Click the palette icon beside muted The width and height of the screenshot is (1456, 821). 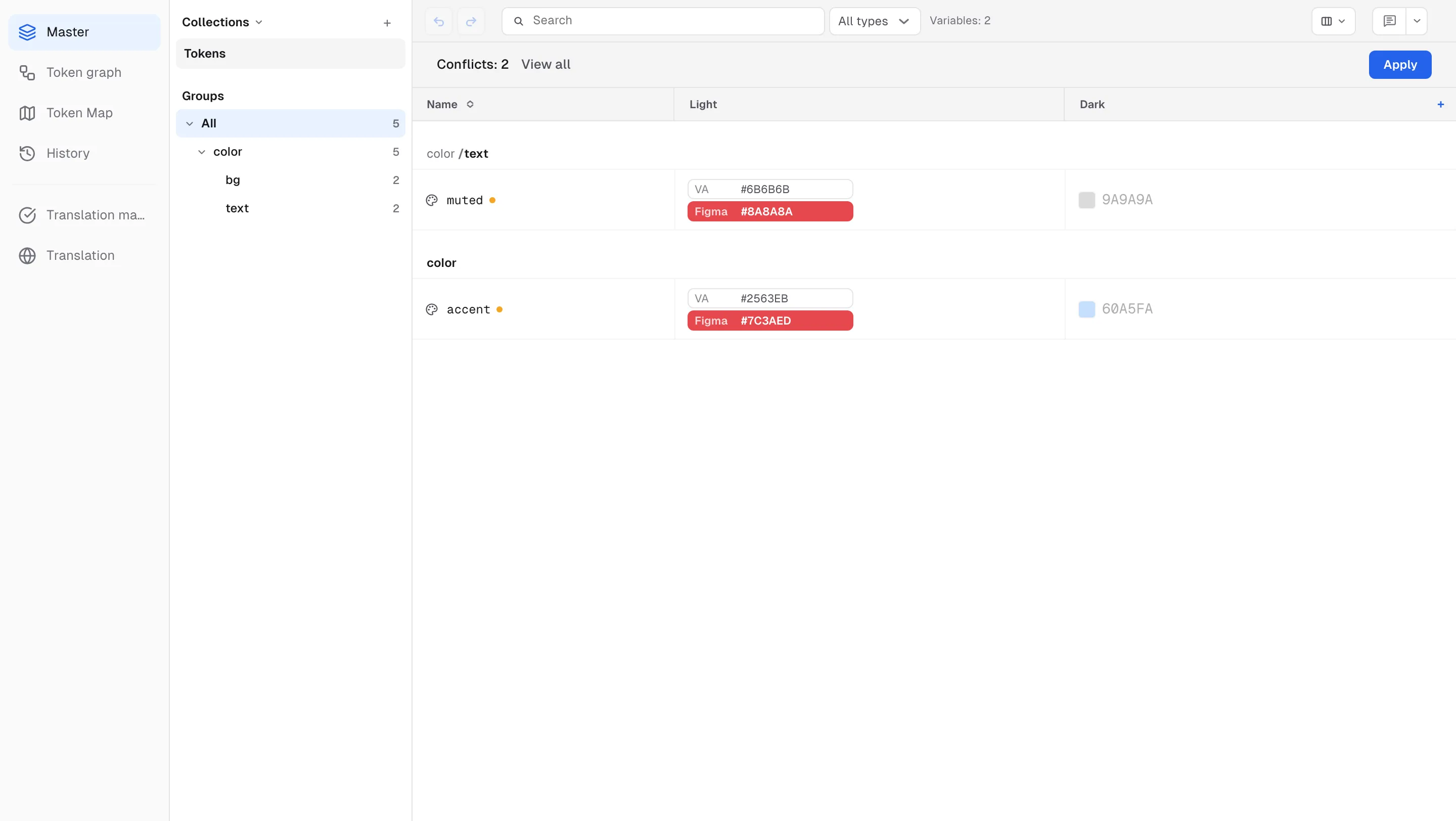pyautogui.click(x=432, y=200)
